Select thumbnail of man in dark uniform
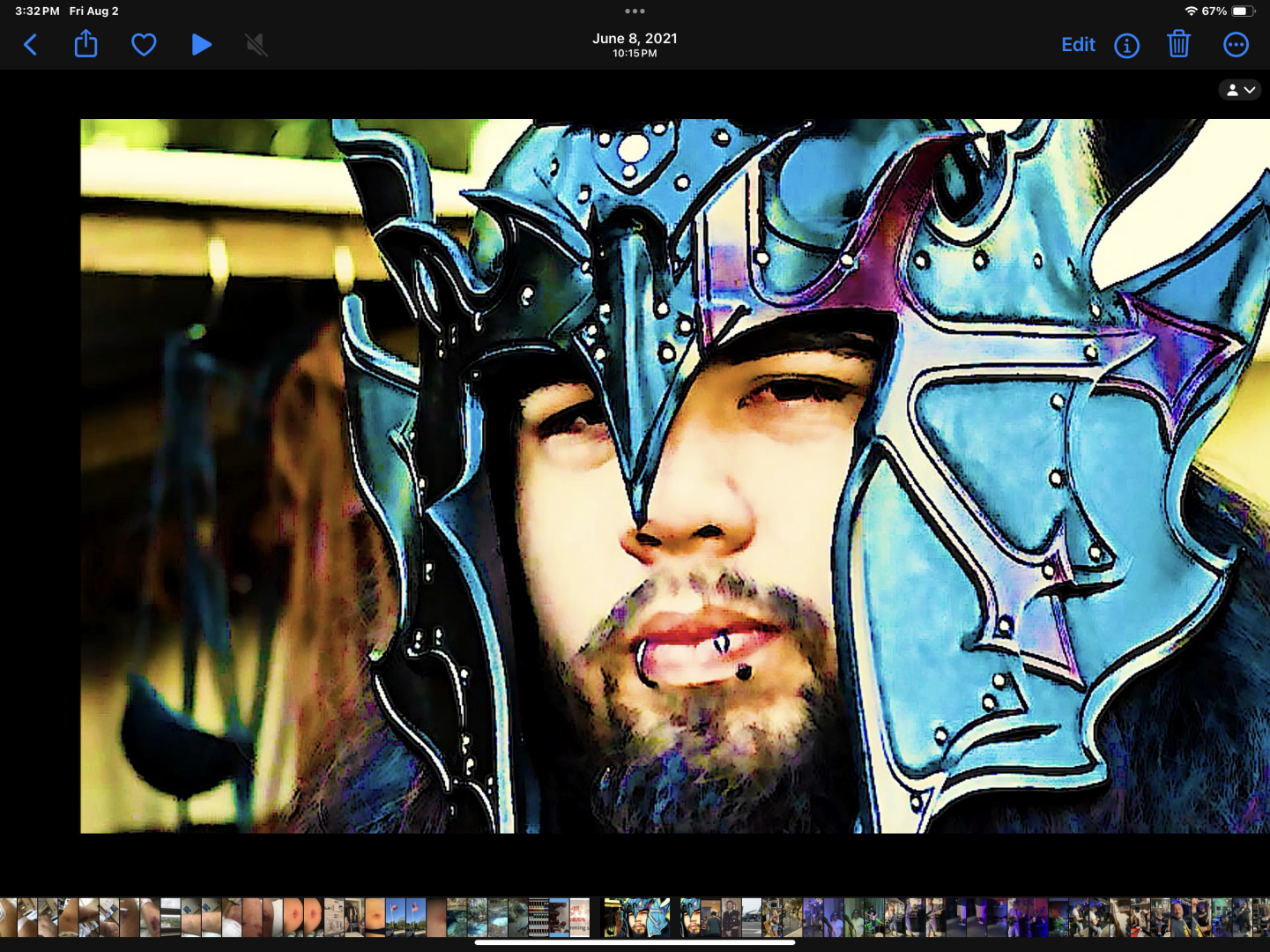This screenshot has height=952, width=1270. [731, 918]
